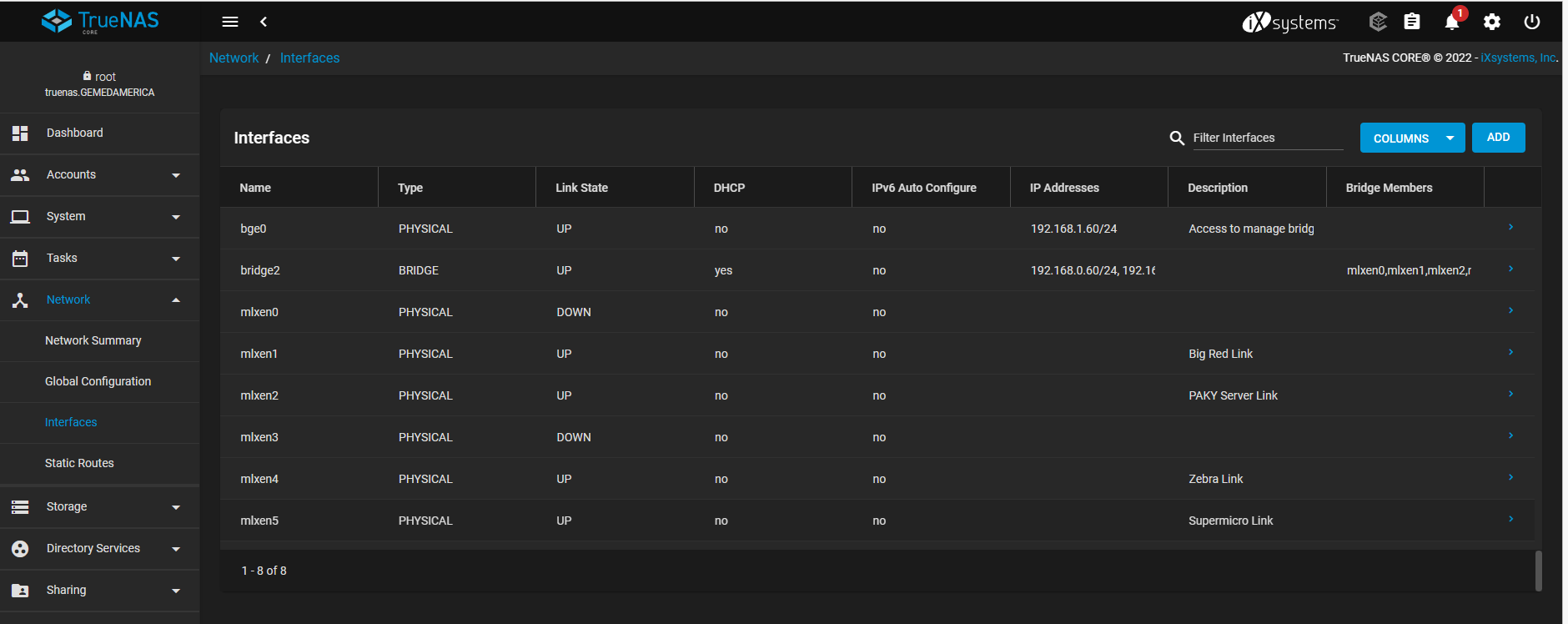Viewport: 1568px width, 624px height.
Task: Click the Tasks calendar icon
Action: tap(20, 258)
